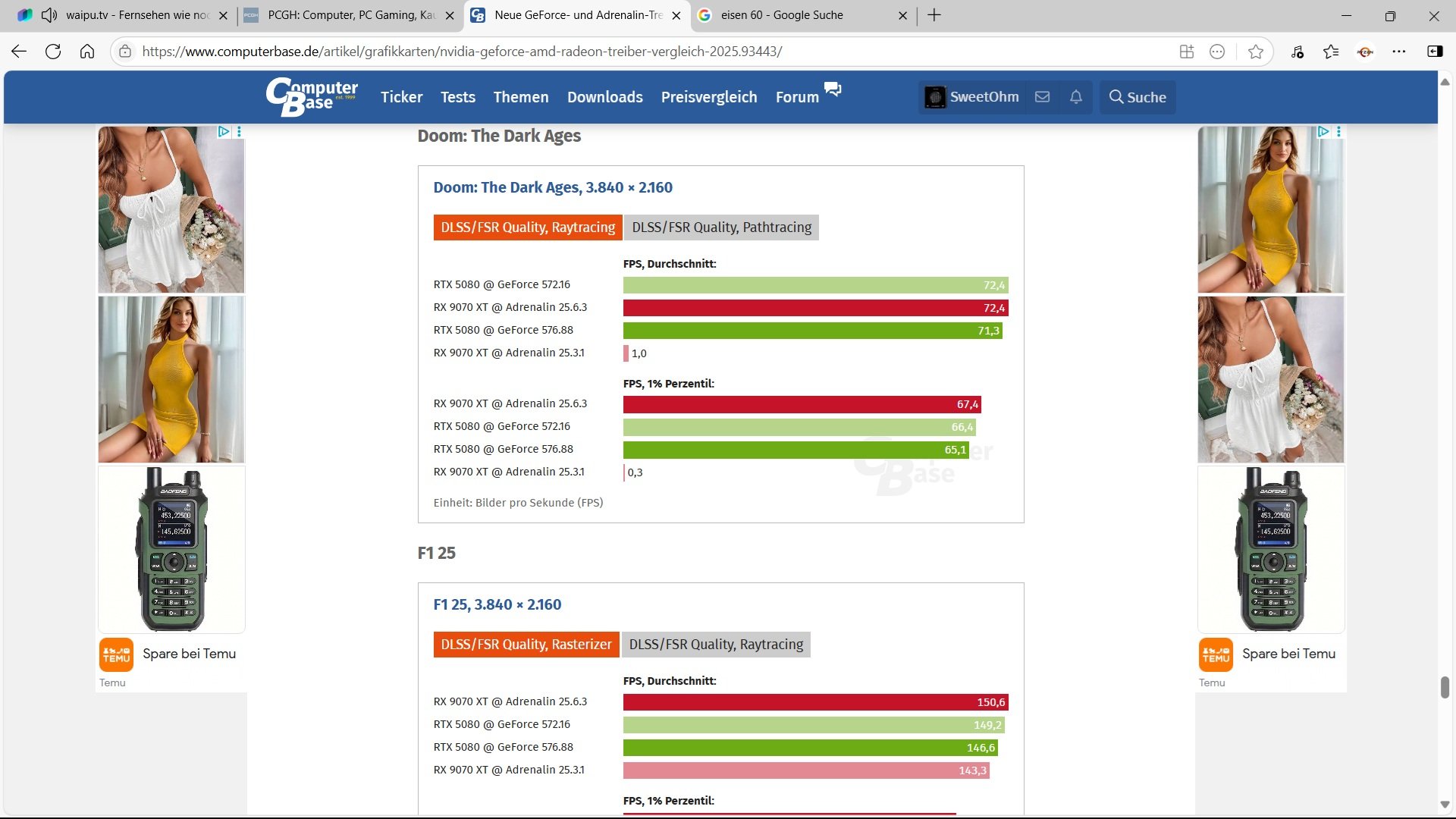Open the Preisvergleich navigation item

pos(708,97)
